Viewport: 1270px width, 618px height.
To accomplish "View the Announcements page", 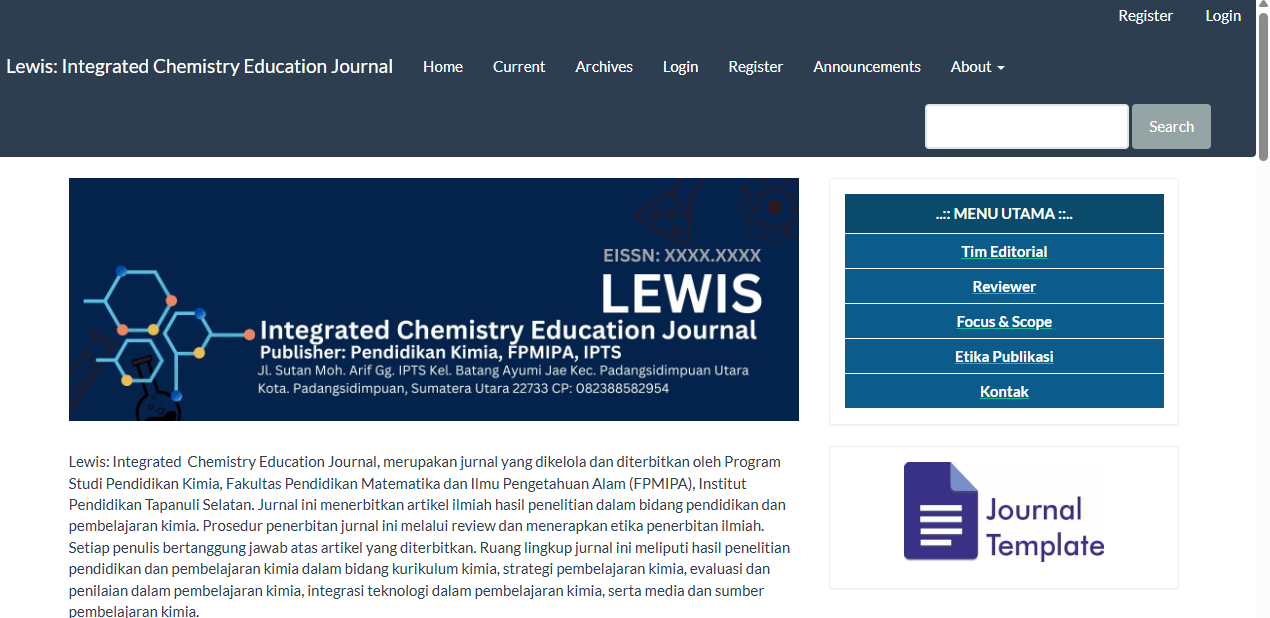I will pos(866,66).
